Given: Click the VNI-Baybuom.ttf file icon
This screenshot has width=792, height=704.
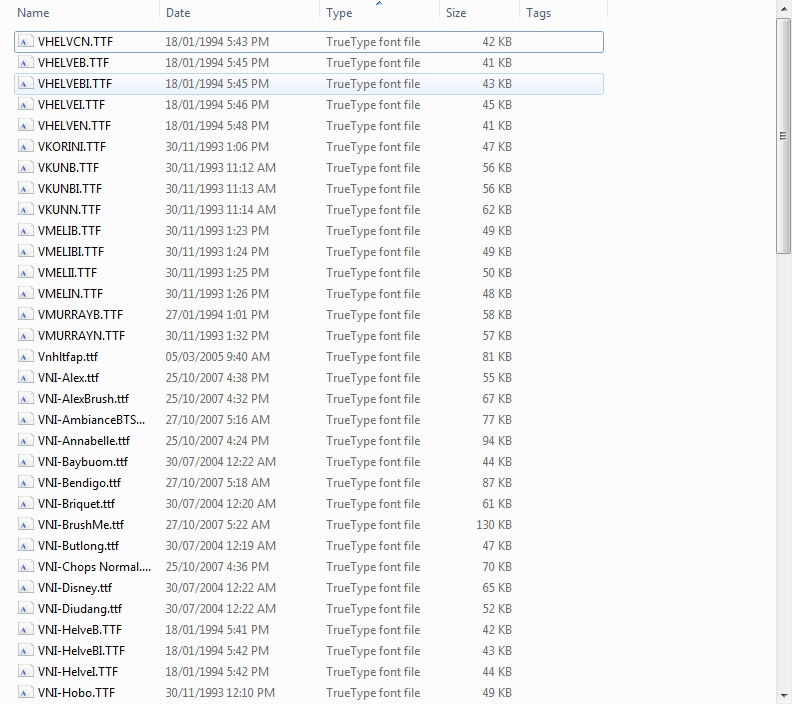Looking at the screenshot, I should point(24,462).
